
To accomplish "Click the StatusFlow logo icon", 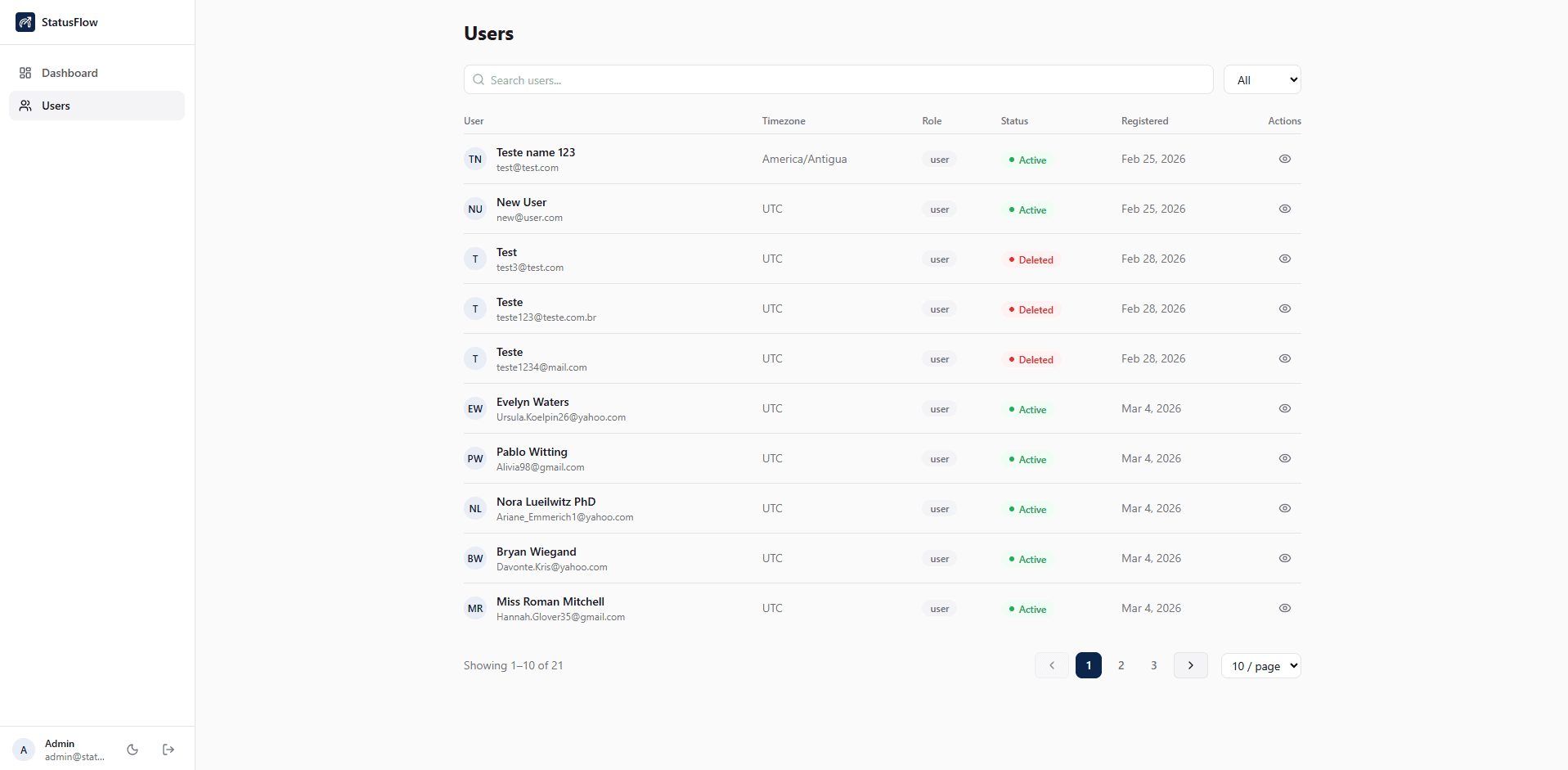I will [25, 22].
